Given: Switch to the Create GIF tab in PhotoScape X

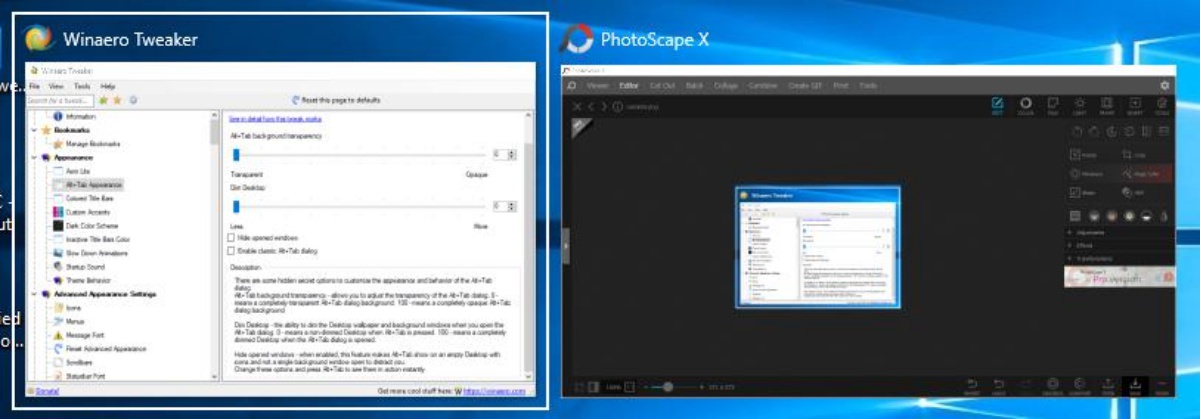Looking at the screenshot, I should (804, 86).
